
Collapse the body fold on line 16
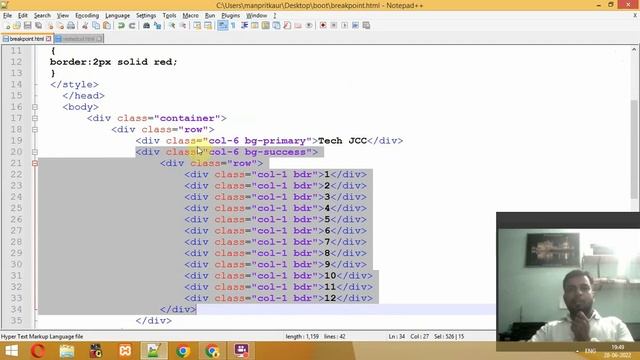tap(35, 107)
